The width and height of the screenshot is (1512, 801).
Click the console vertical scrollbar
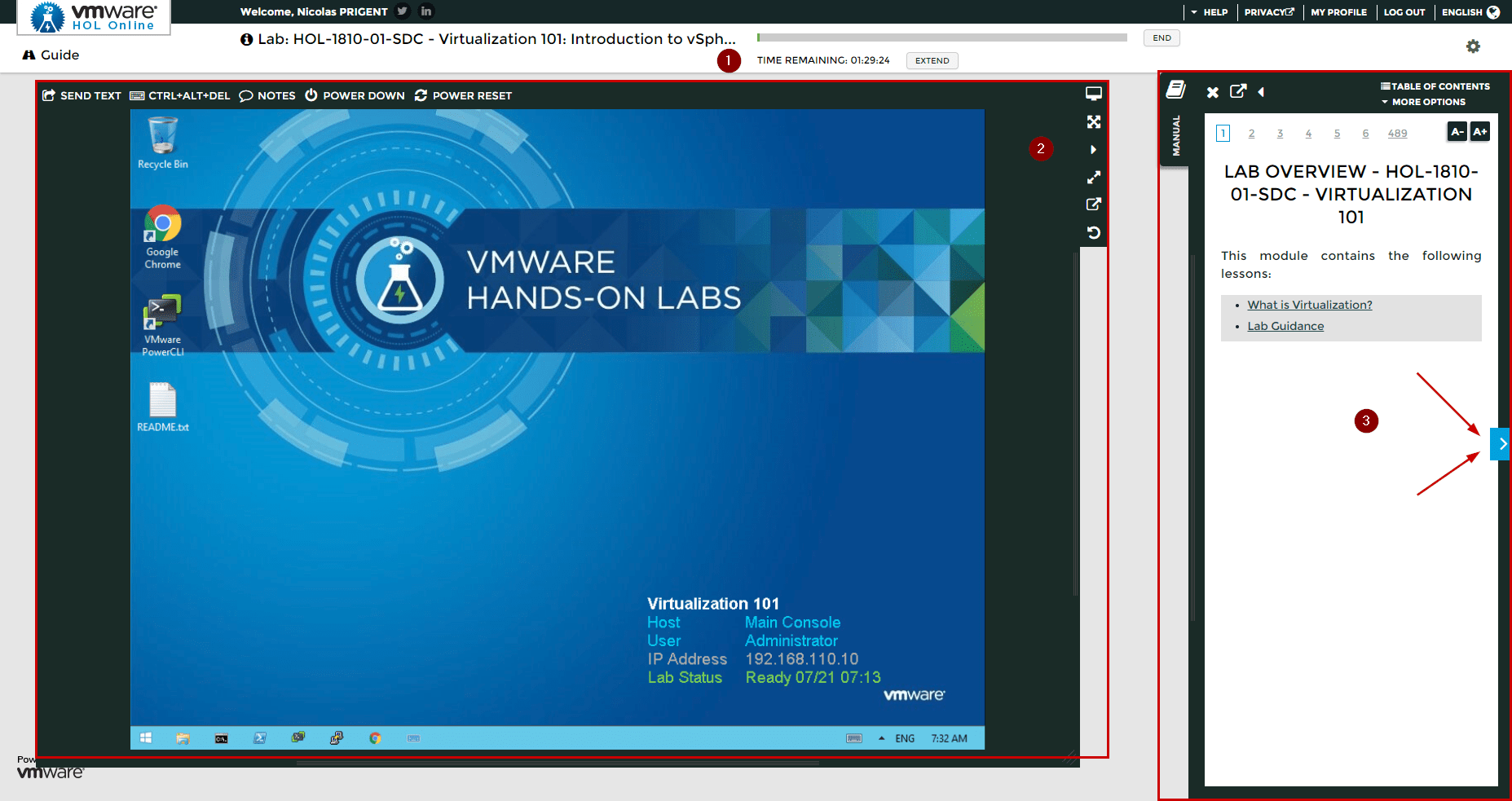pyautogui.click(x=1076, y=424)
